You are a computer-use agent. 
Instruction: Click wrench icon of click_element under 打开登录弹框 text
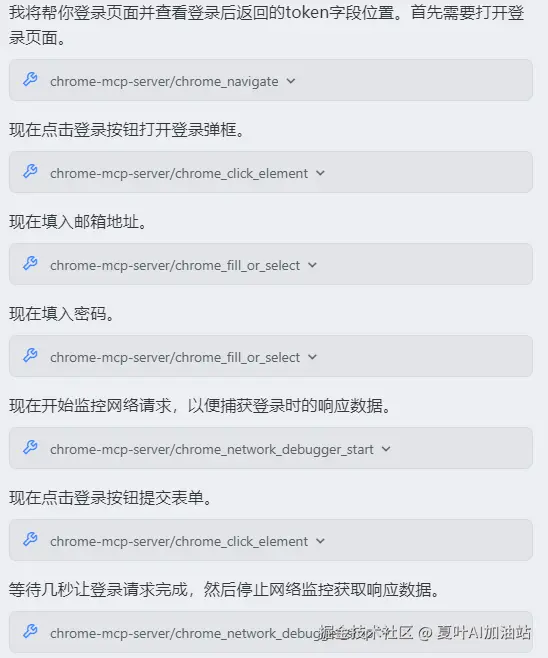click(30, 172)
